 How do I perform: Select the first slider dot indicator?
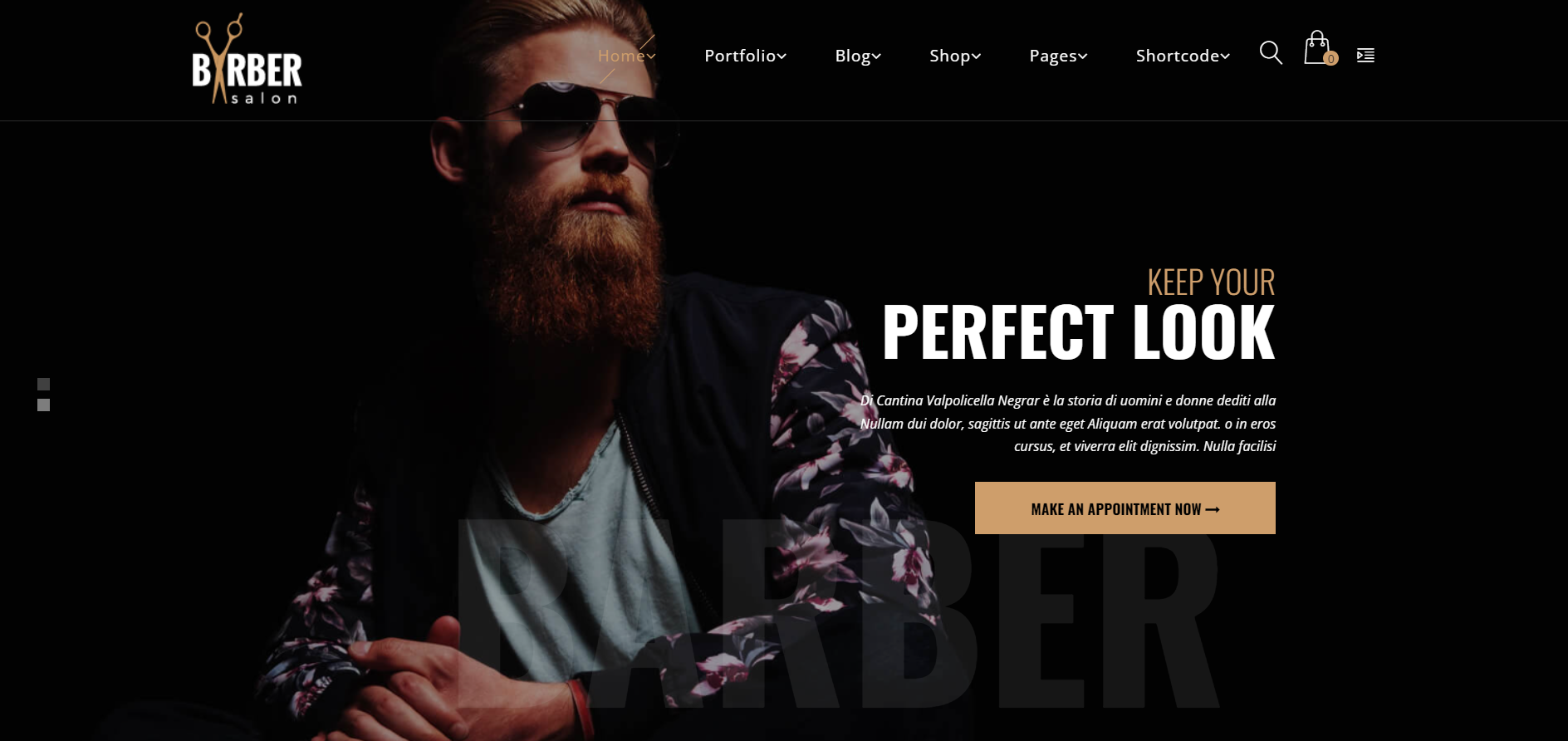point(44,384)
